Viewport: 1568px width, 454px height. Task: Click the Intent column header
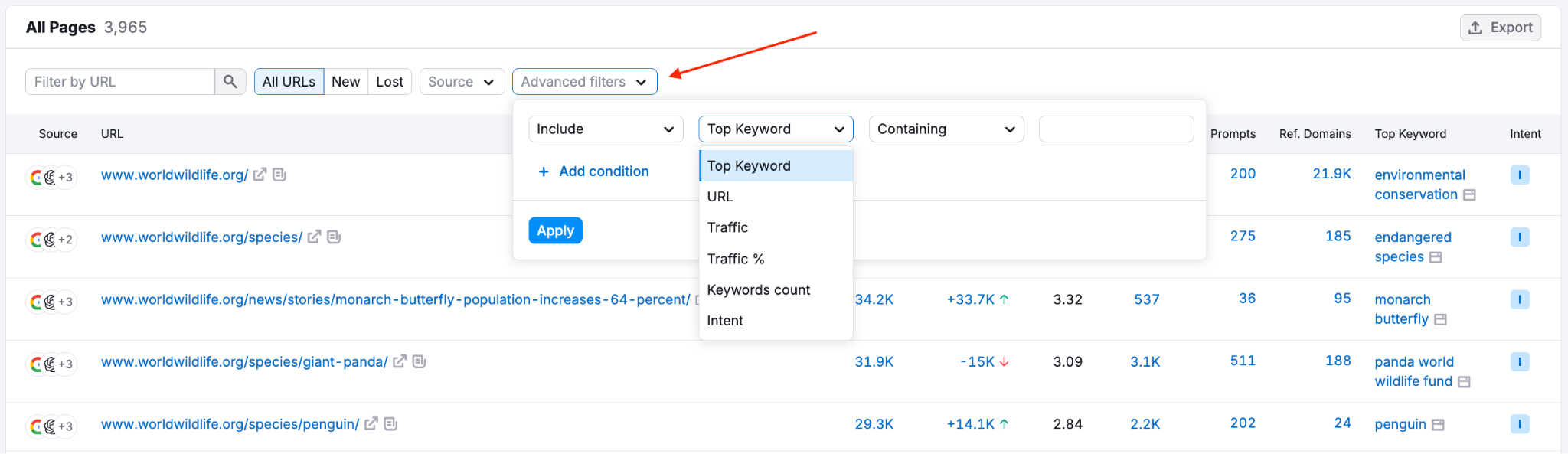(1525, 134)
